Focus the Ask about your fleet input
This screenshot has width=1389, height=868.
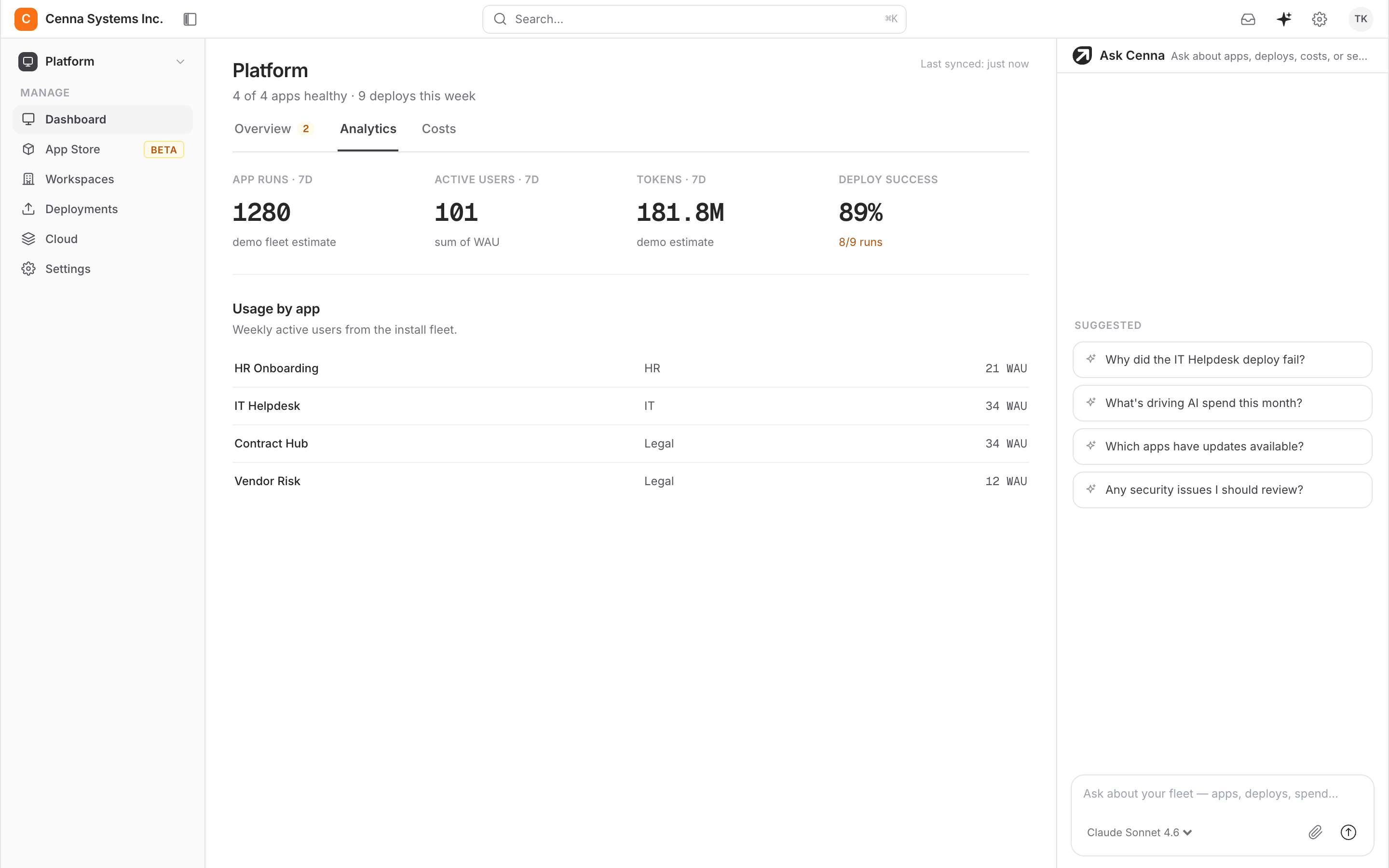[x=1222, y=793]
